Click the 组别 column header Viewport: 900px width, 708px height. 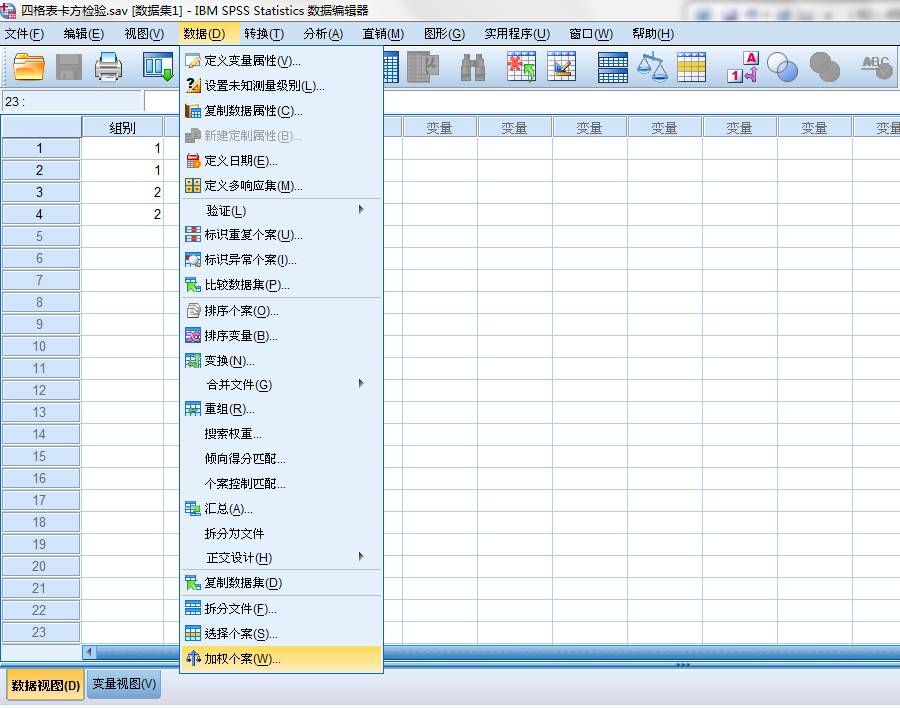point(123,127)
